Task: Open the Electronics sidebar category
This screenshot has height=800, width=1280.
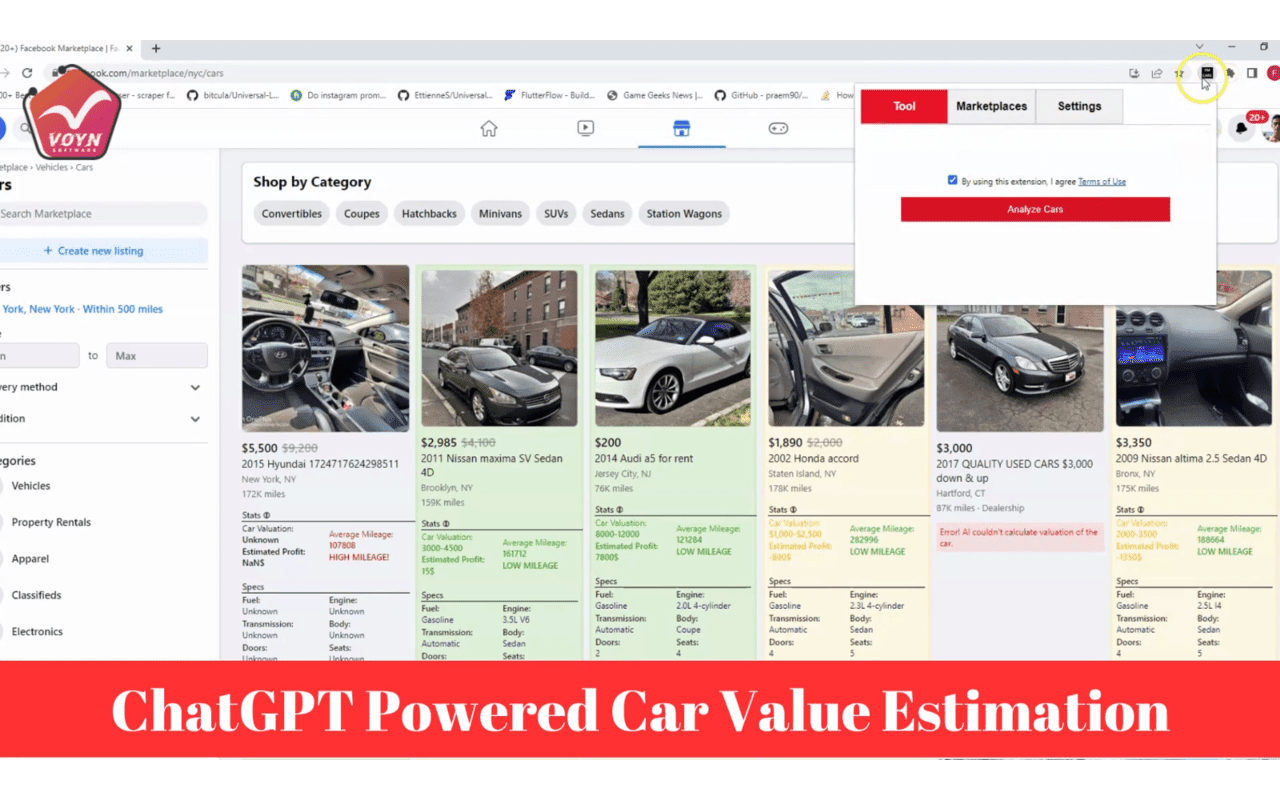Action: pyautogui.click(x=37, y=632)
